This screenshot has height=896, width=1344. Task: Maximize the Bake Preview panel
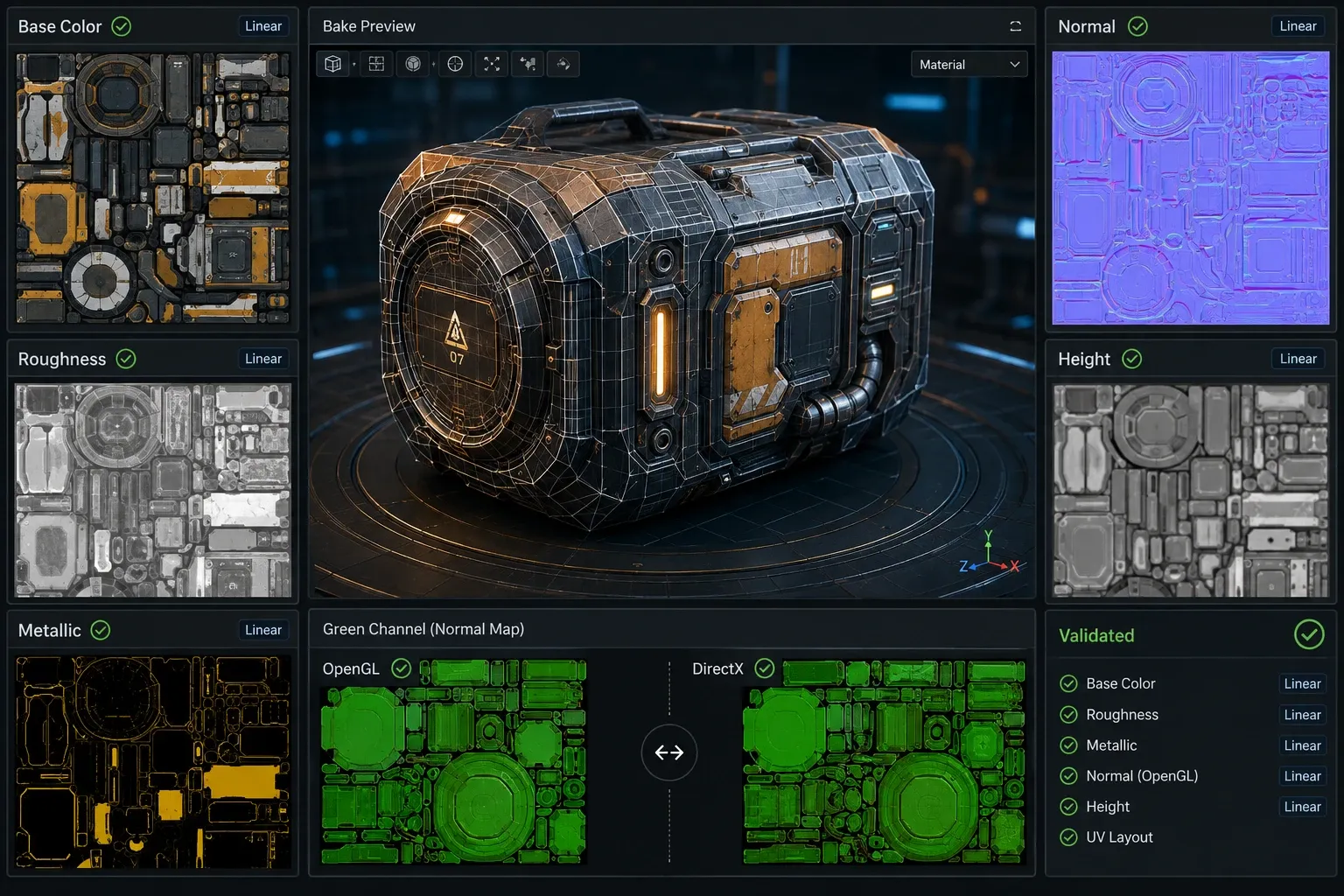click(x=1015, y=26)
